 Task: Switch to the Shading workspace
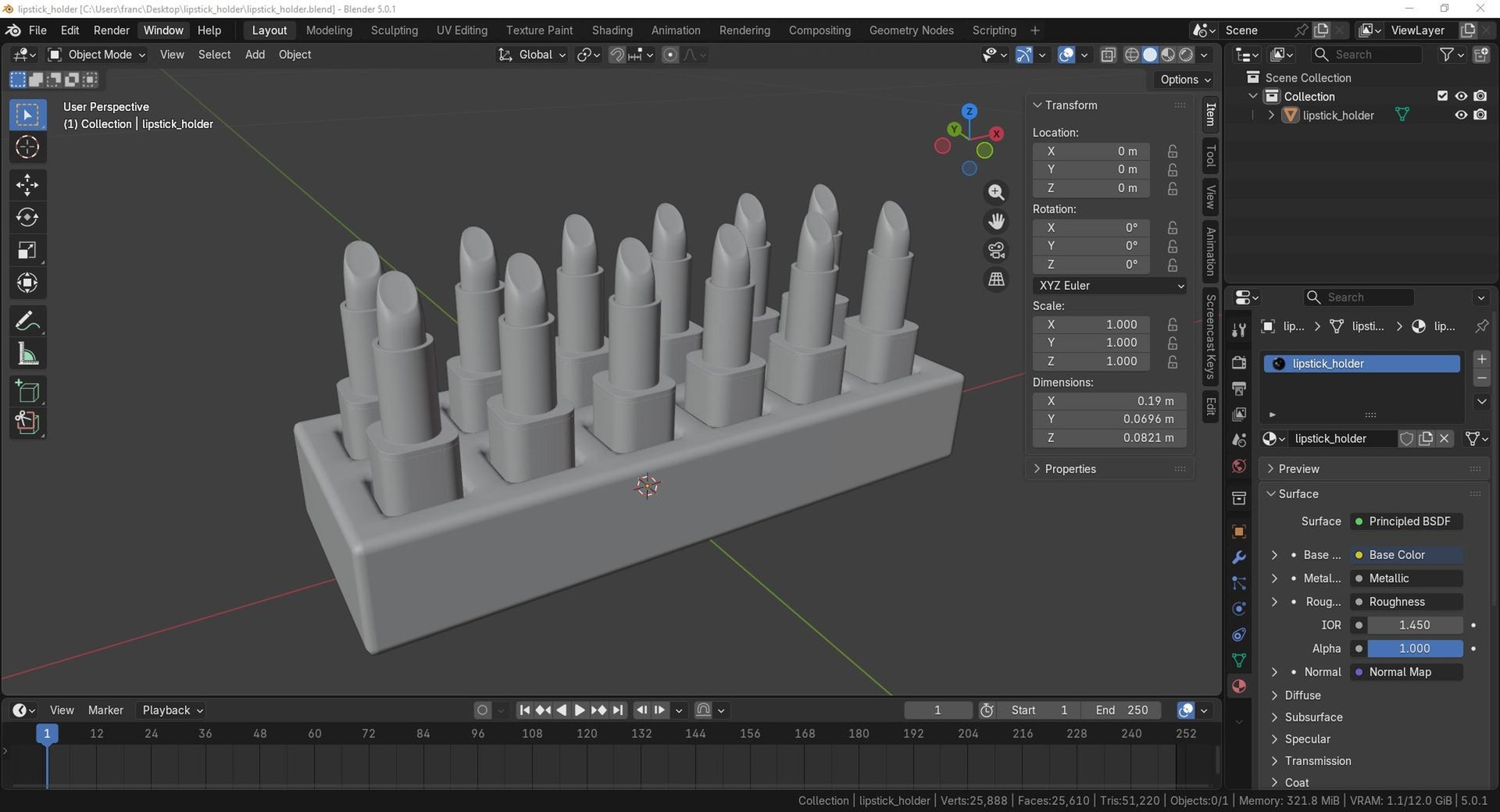click(x=612, y=30)
